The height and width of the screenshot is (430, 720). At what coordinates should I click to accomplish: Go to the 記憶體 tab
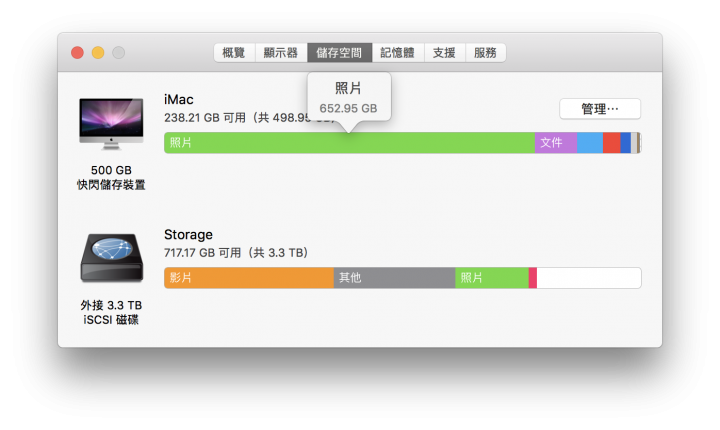point(398,53)
